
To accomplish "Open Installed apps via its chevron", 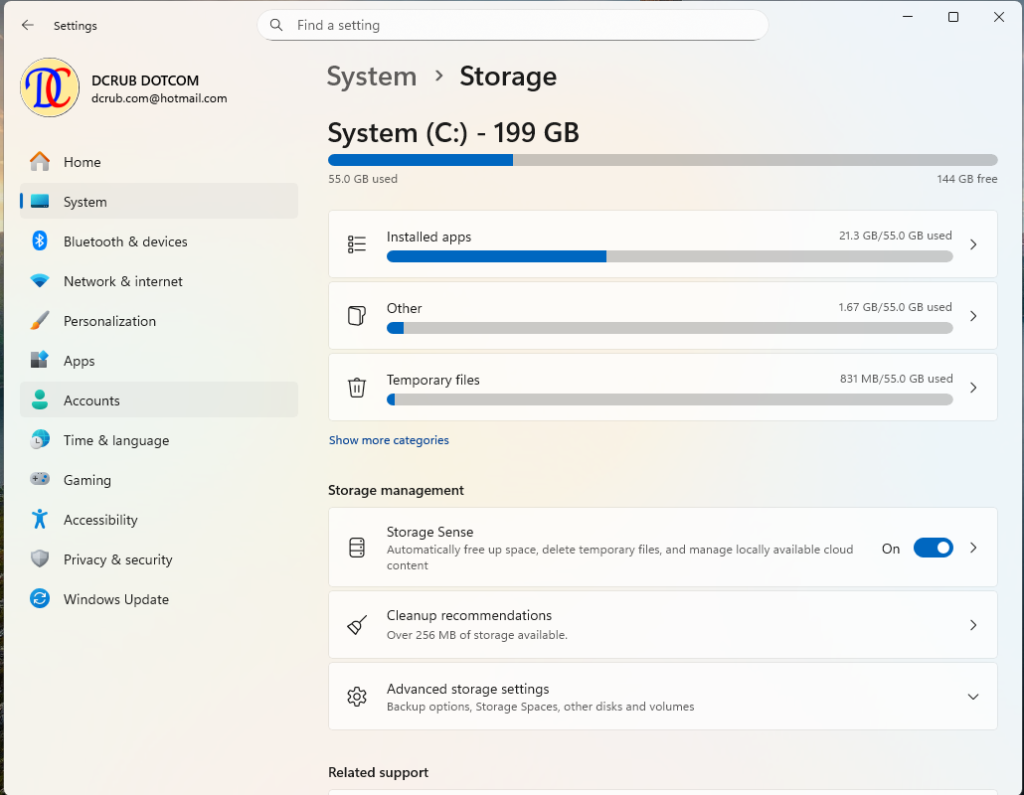I will tap(973, 244).
